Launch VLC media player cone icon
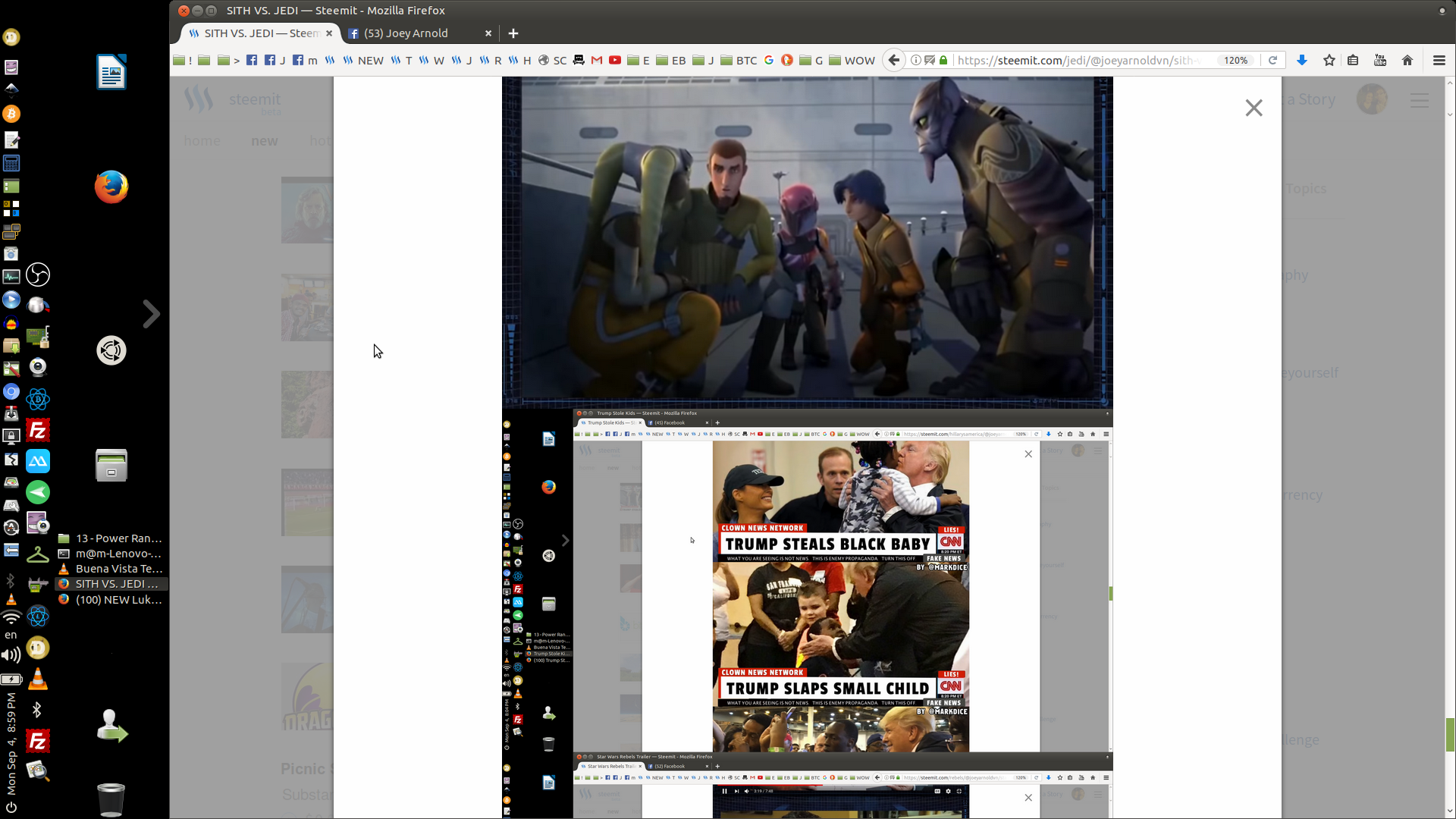Viewport: 1456px width, 819px height. click(x=38, y=679)
